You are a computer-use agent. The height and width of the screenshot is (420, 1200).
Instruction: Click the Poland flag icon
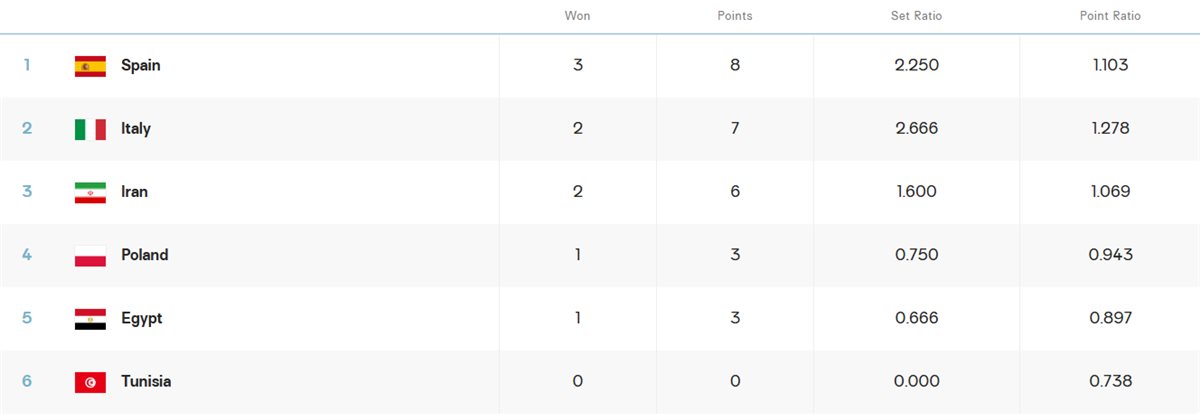coord(90,256)
